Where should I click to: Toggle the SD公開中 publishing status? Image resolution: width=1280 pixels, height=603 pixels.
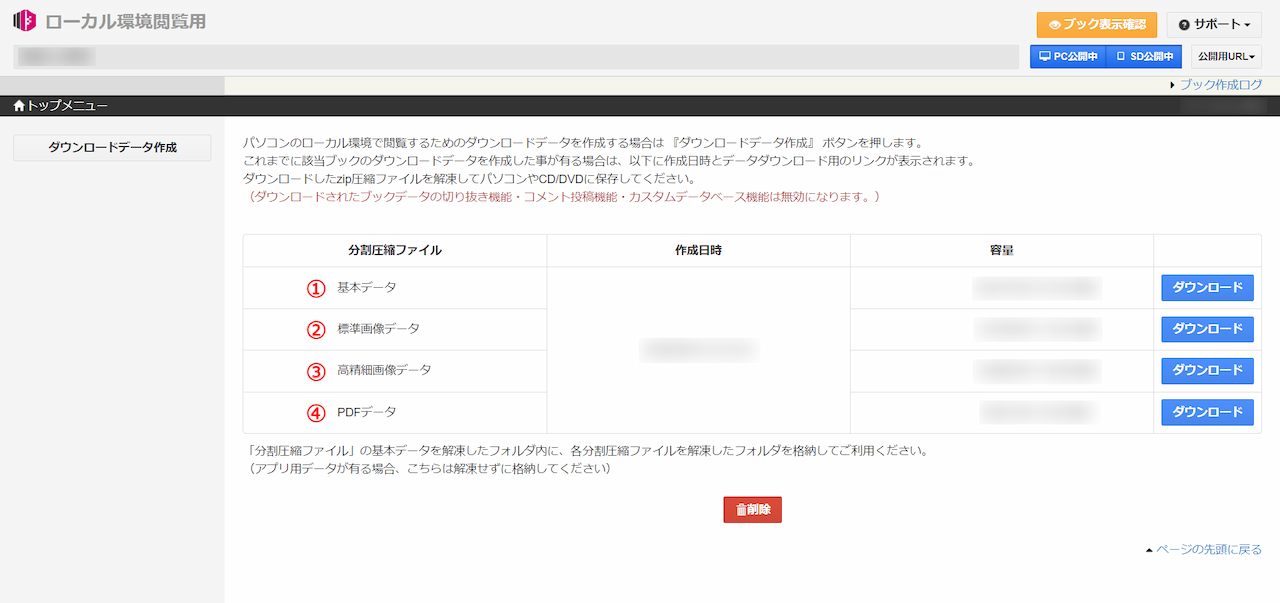[1144, 56]
